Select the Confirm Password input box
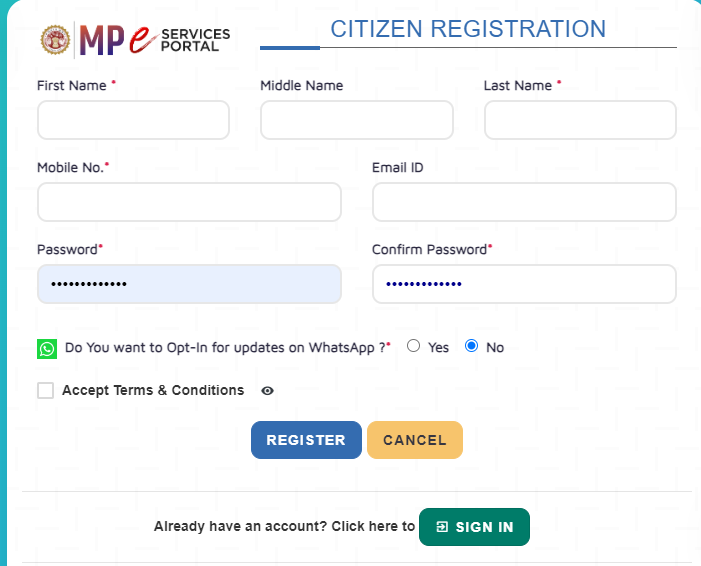Image resolution: width=701 pixels, height=566 pixels. tap(524, 284)
